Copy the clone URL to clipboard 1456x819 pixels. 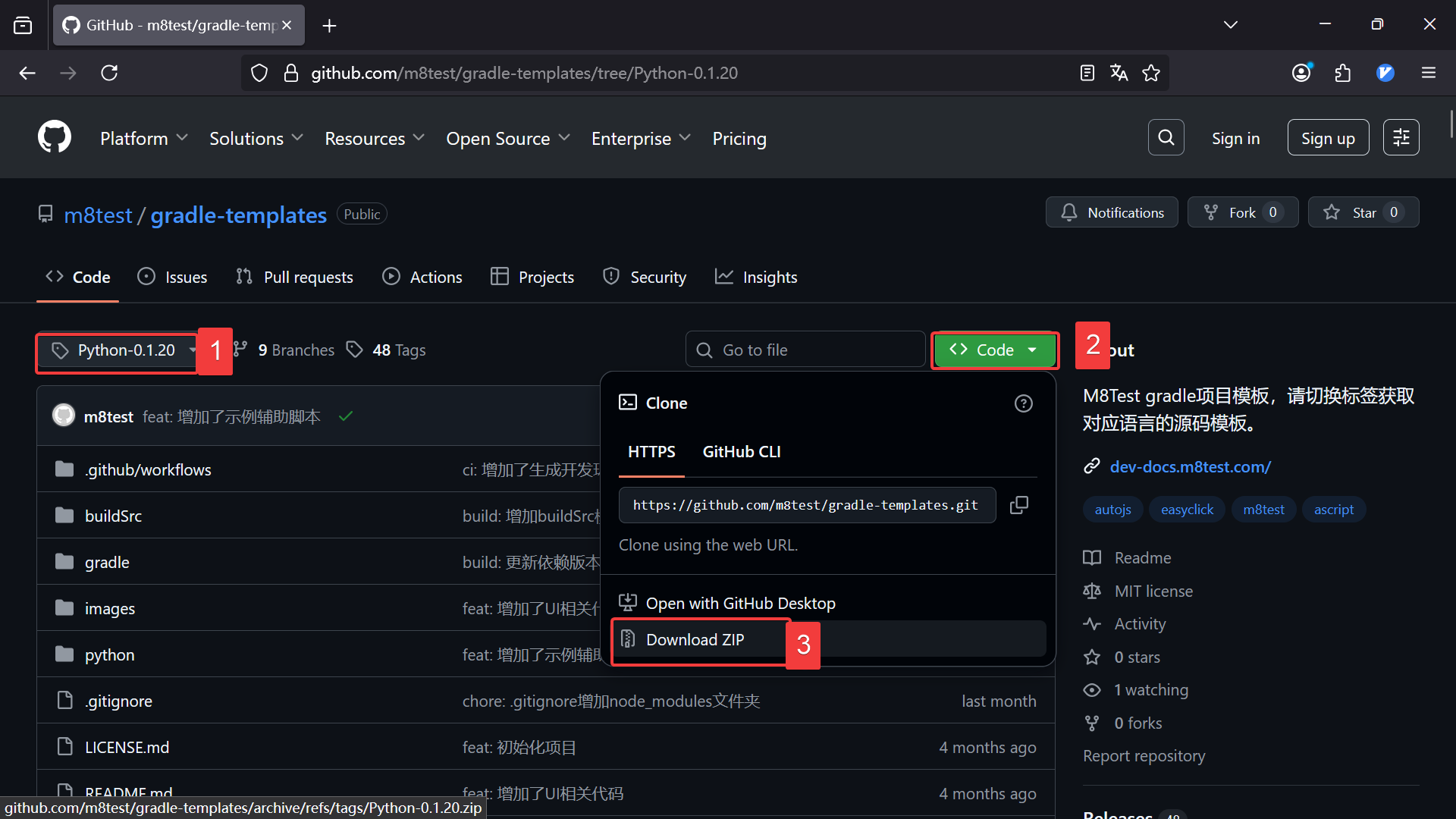pos(1018,505)
